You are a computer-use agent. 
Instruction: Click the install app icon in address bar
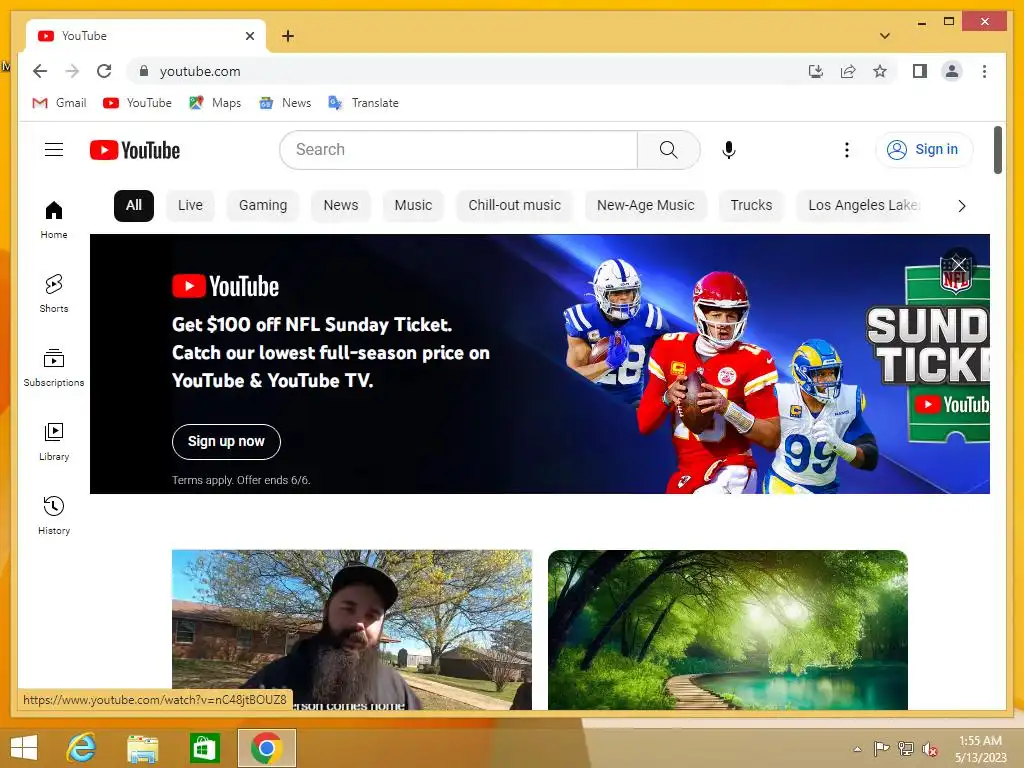[816, 71]
